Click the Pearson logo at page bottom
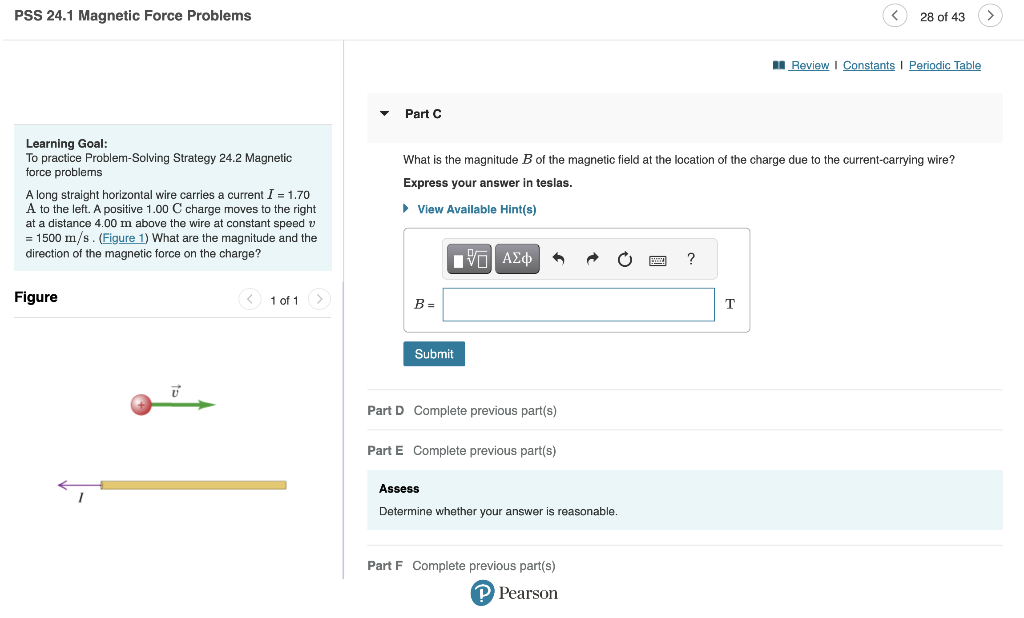This screenshot has height=618, width=1024. tap(514, 593)
